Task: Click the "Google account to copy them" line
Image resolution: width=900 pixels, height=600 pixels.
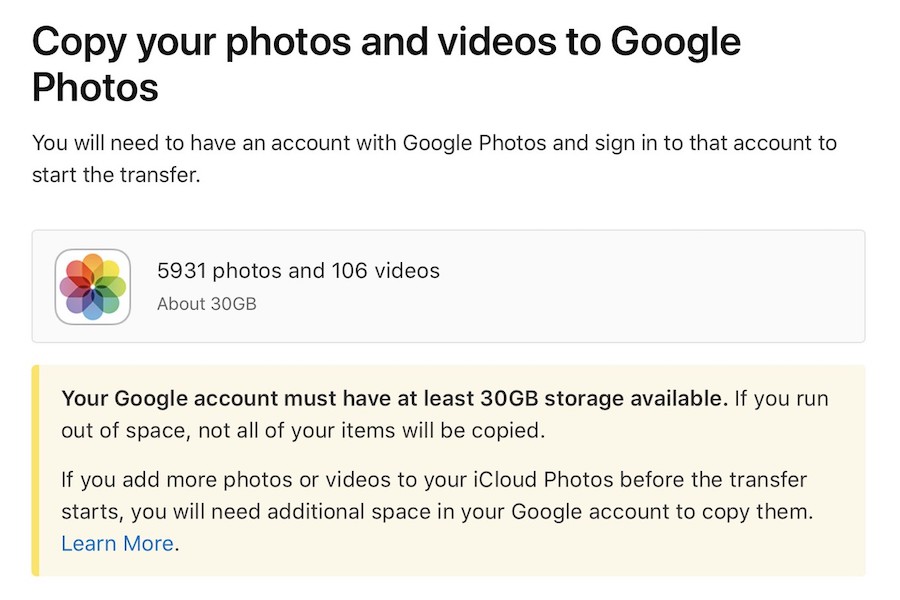Action: [x=660, y=512]
